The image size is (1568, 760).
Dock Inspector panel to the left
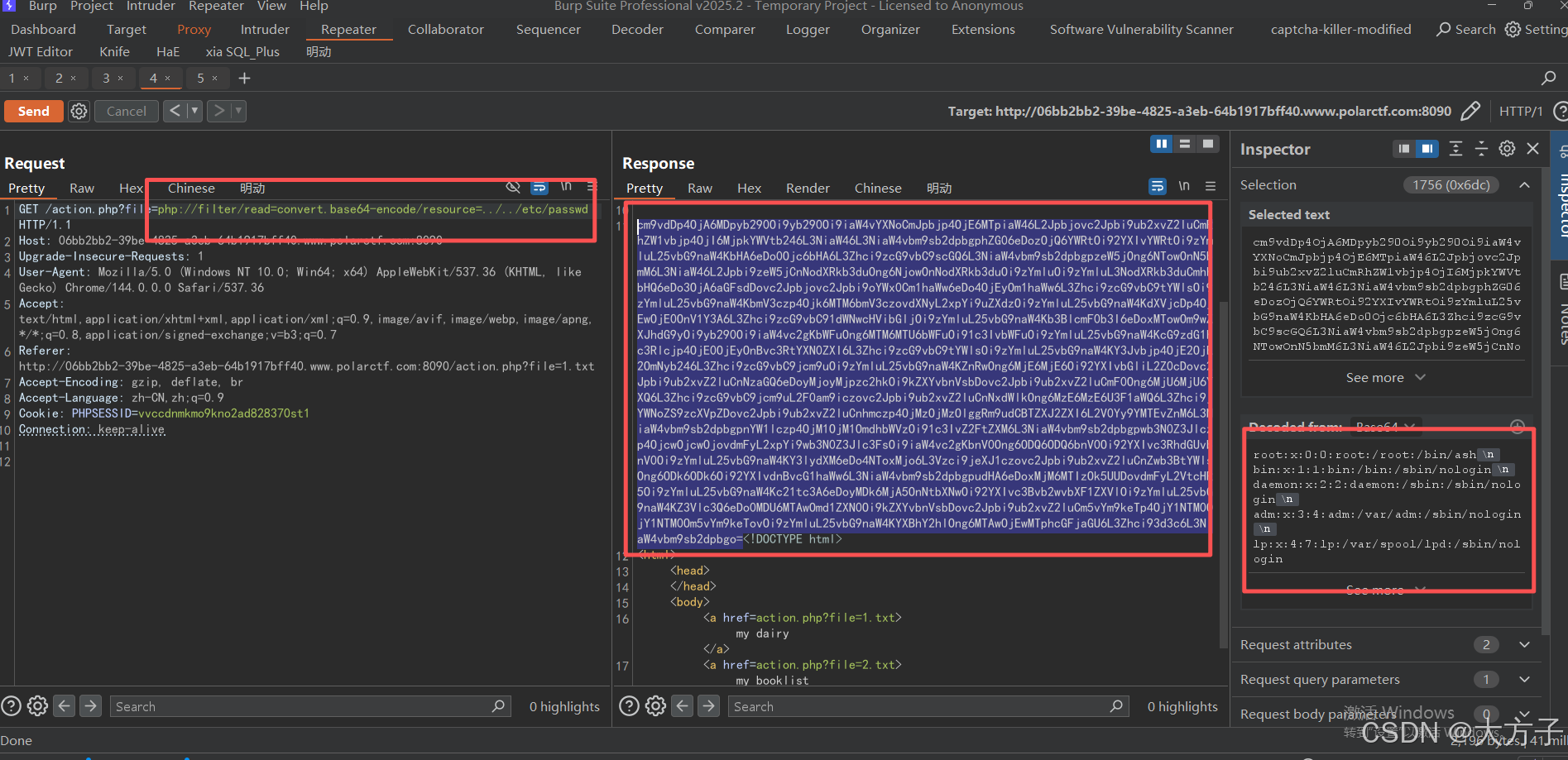(x=1403, y=149)
